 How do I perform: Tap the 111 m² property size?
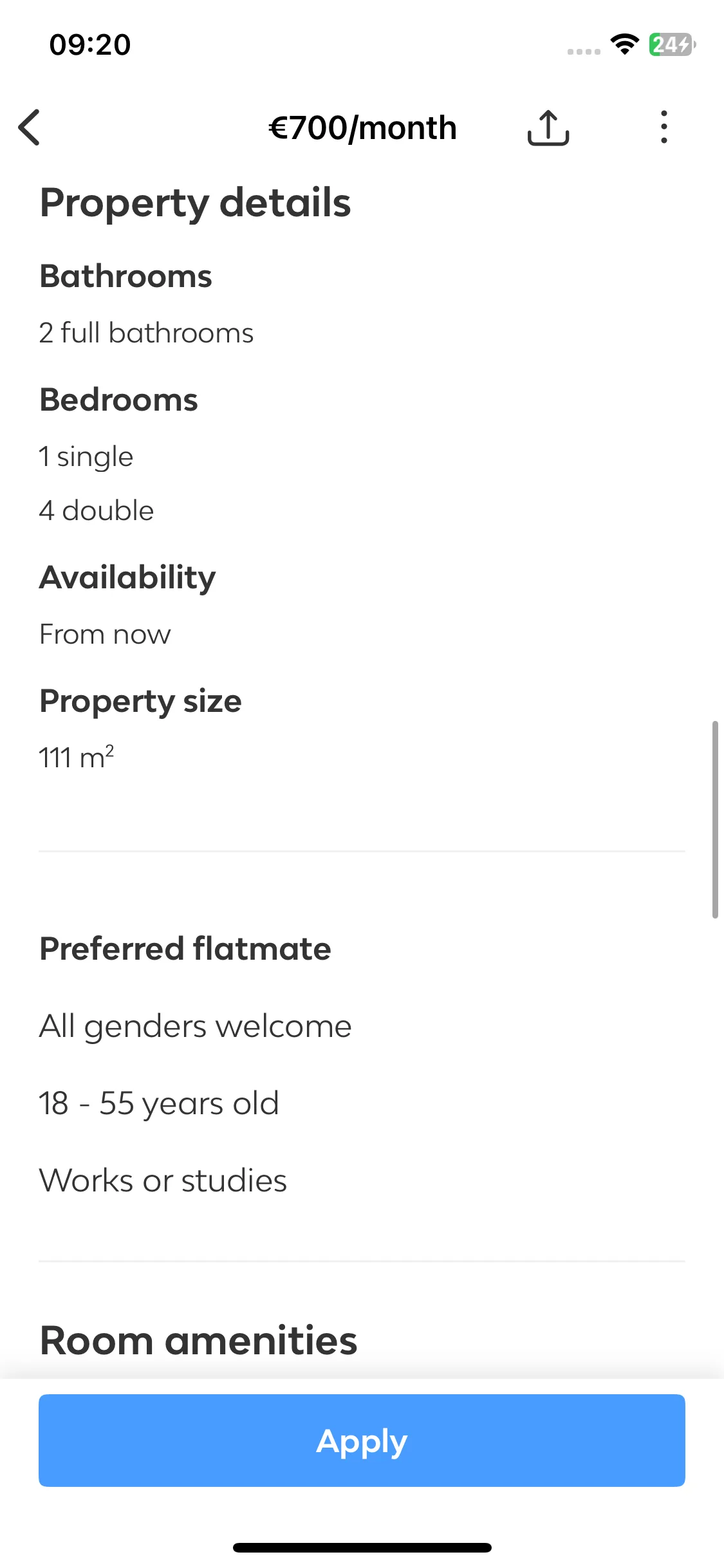pyautogui.click(x=76, y=756)
